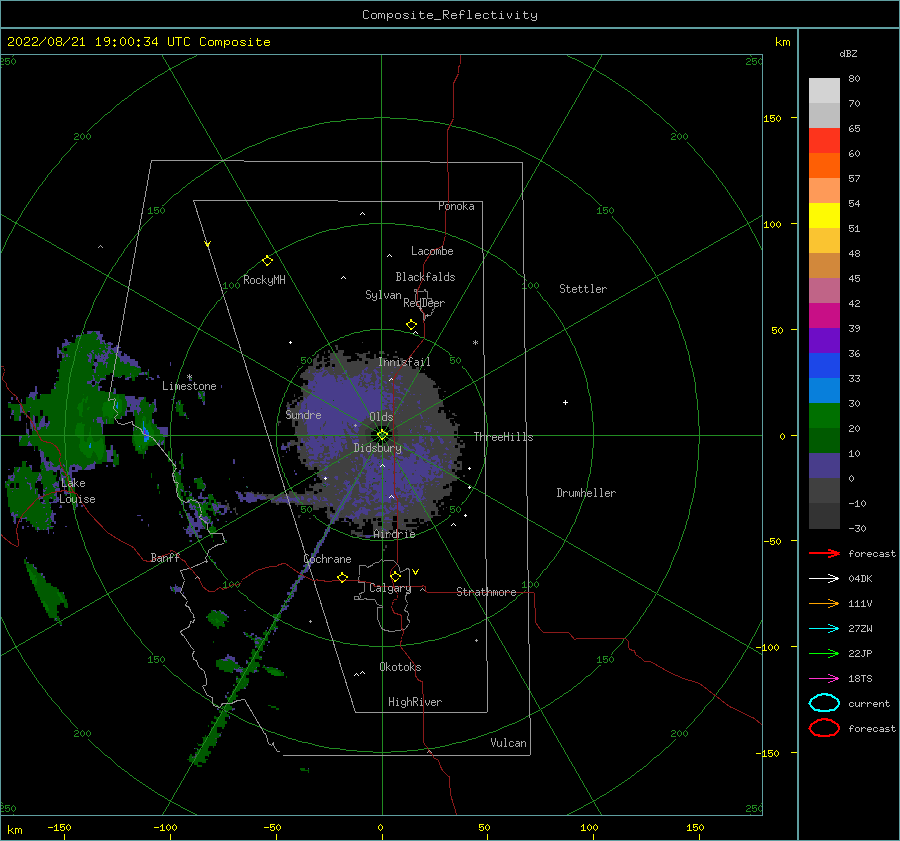Viewport: 900px width, 841px height.
Task: Click the Composite_Reflectivity title
Action: point(450,15)
